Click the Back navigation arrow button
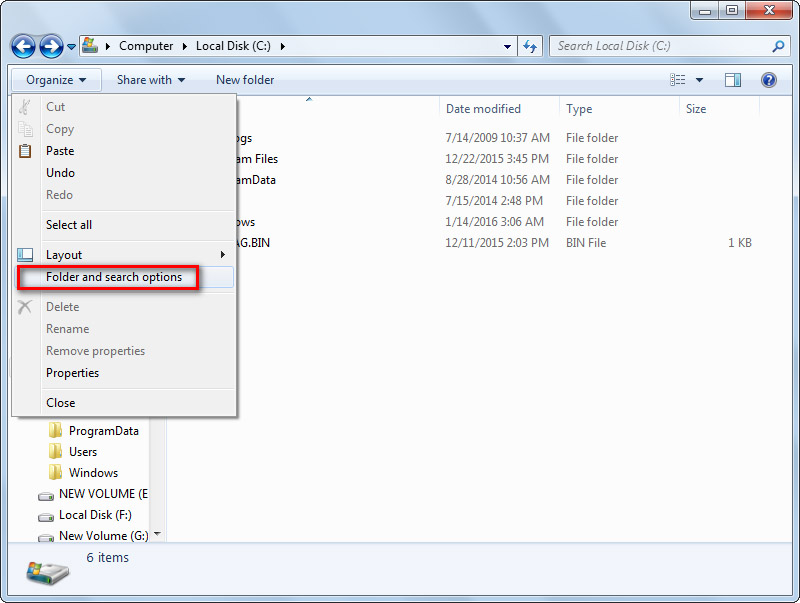This screenshot has width=800, height=603. point(24,46)
